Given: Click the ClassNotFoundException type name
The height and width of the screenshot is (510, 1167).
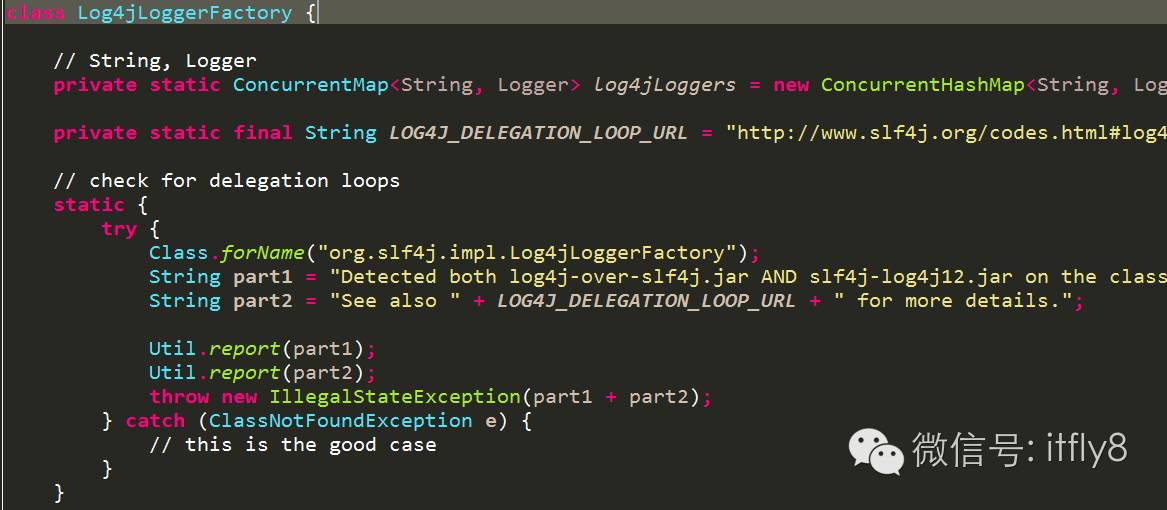Looking at the screenshot, I should pos(341,421).
